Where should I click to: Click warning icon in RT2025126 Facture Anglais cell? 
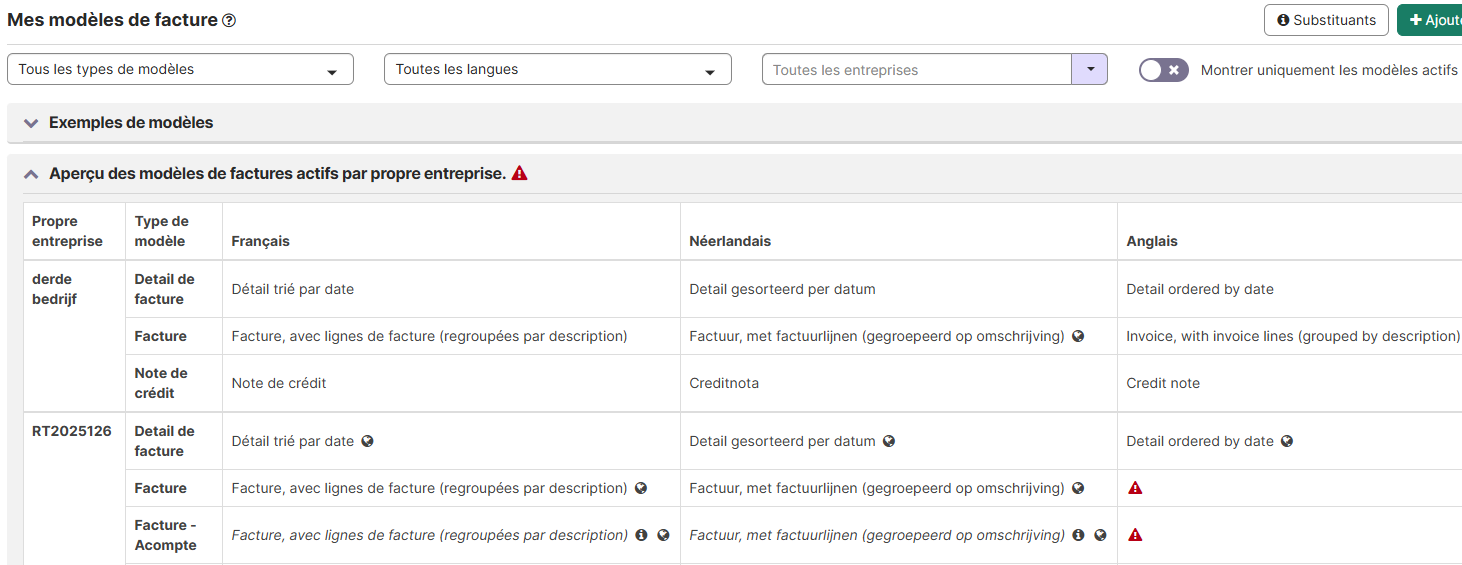tap(1135, 488)
